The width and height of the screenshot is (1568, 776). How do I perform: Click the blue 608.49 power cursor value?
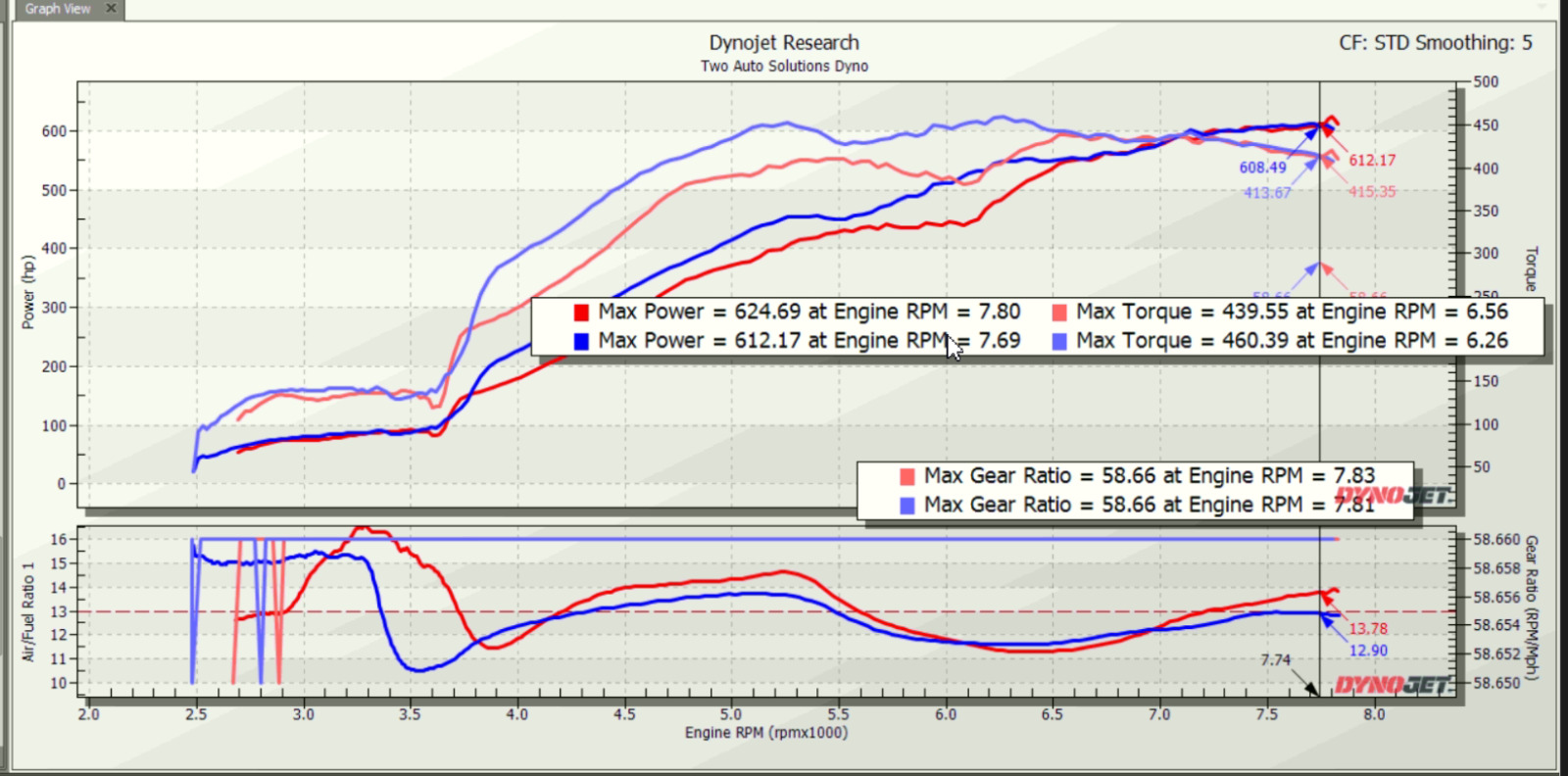tap(1262, 168)
